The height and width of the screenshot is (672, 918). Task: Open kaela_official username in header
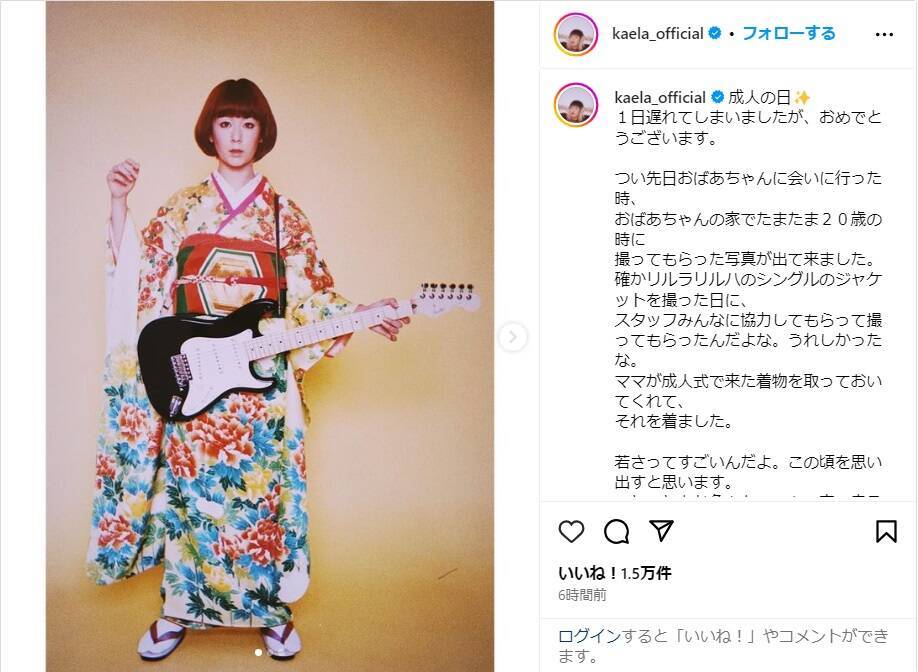[x=657, y=34]
